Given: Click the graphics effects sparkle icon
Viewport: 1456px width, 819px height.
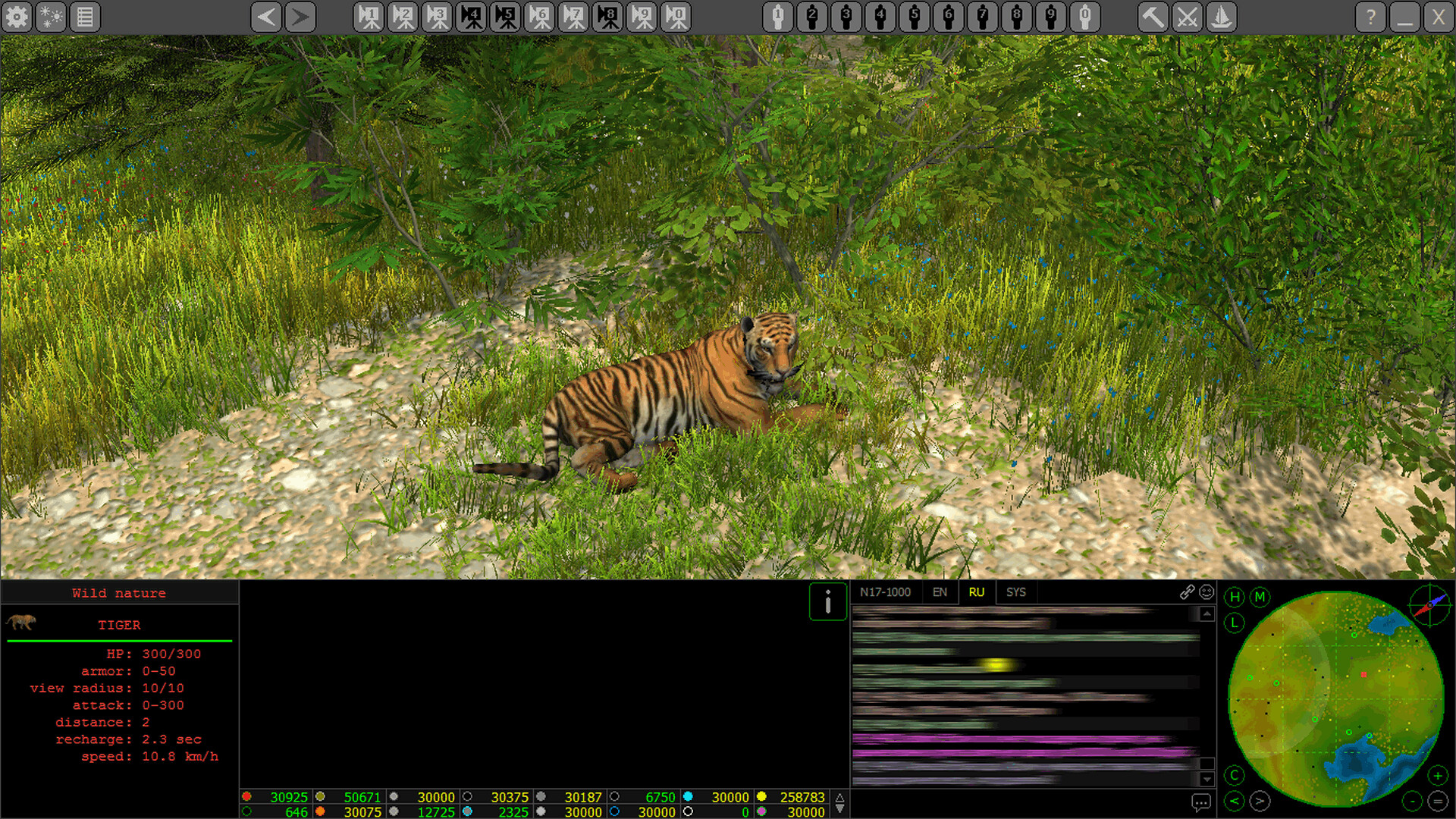Looking at the screenshot, I should click(51, 17).
